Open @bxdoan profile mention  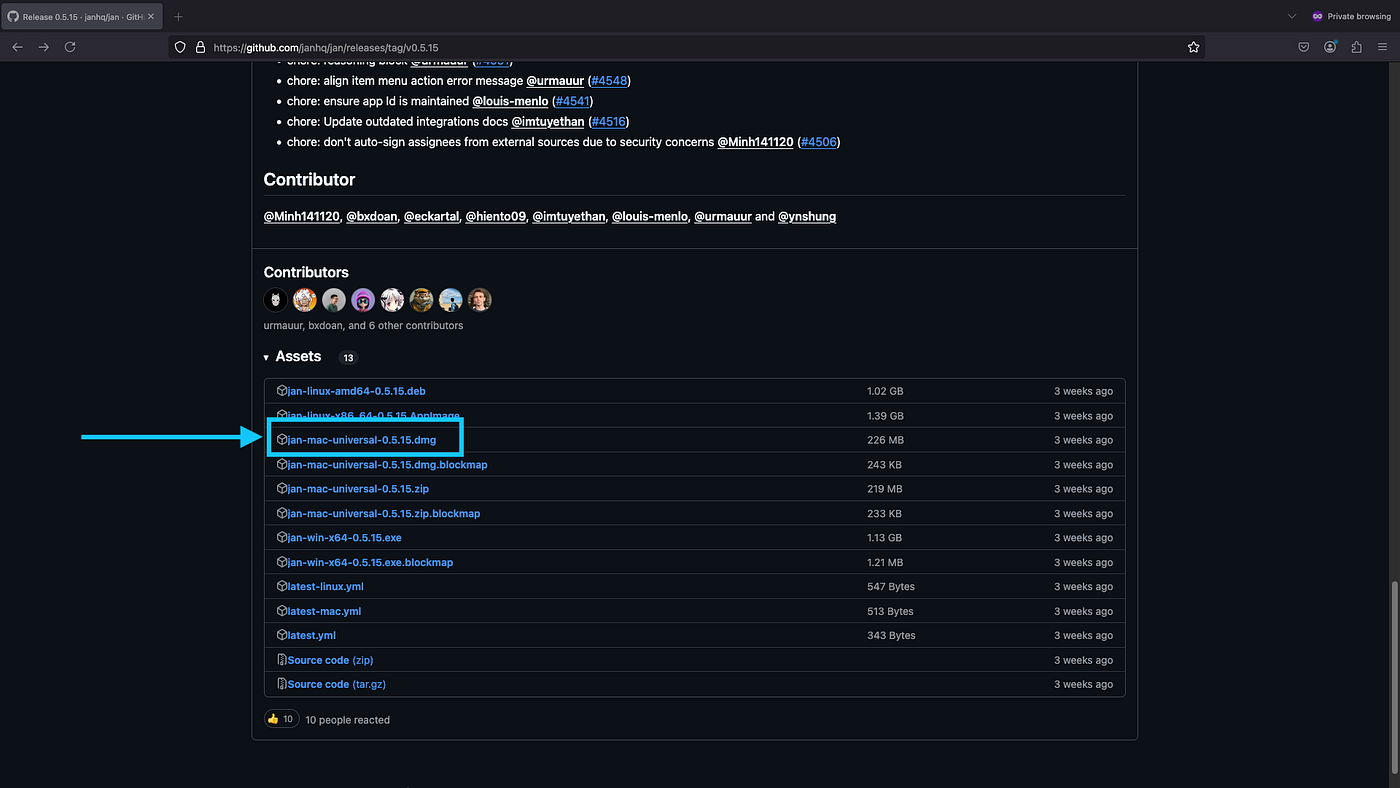[371, 216]
